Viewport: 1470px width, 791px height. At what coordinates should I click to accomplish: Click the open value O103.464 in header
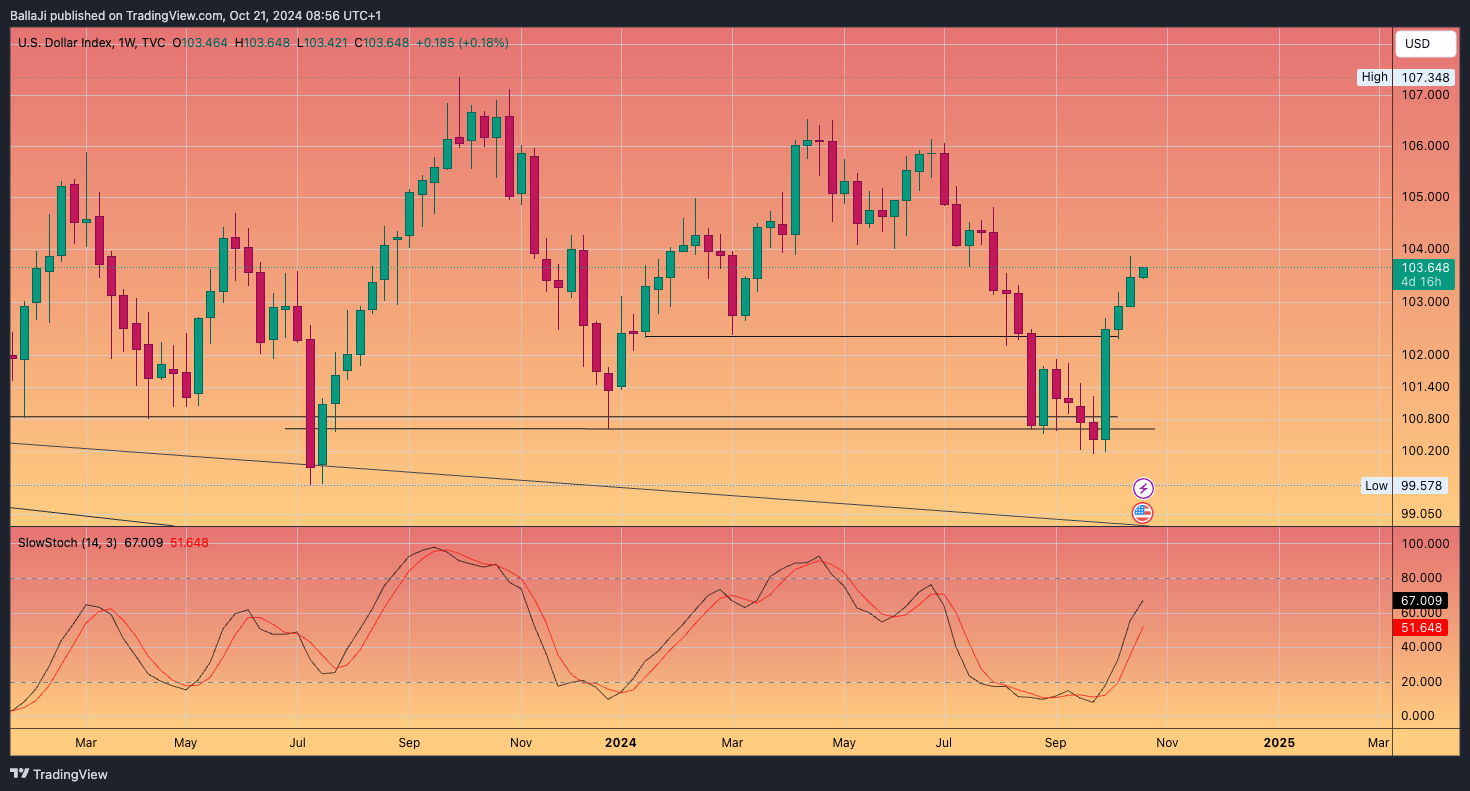200,43
